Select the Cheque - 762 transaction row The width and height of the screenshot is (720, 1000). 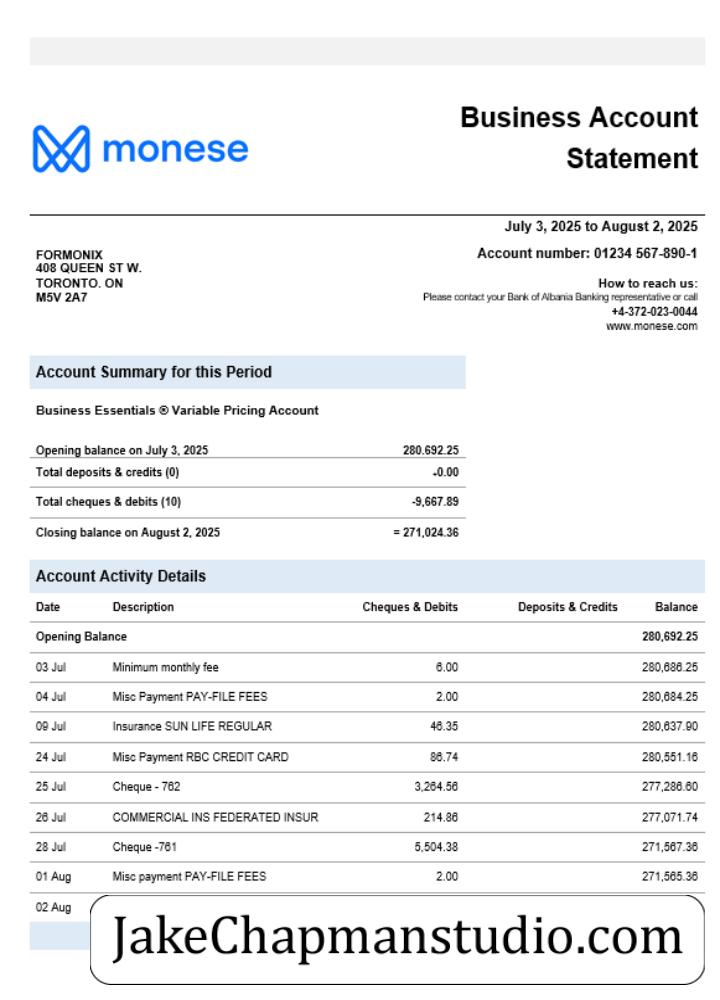click(x=367, y=787)
